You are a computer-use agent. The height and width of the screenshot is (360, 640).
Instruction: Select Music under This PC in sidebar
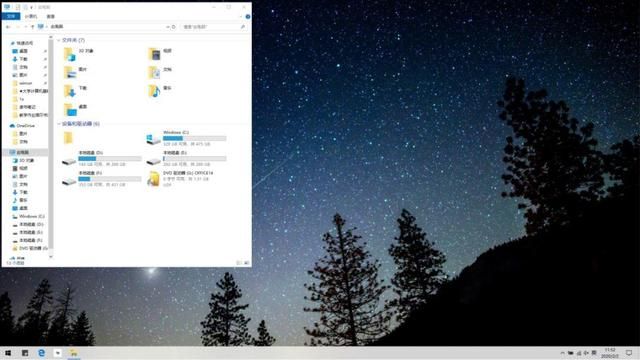point(24,200)
